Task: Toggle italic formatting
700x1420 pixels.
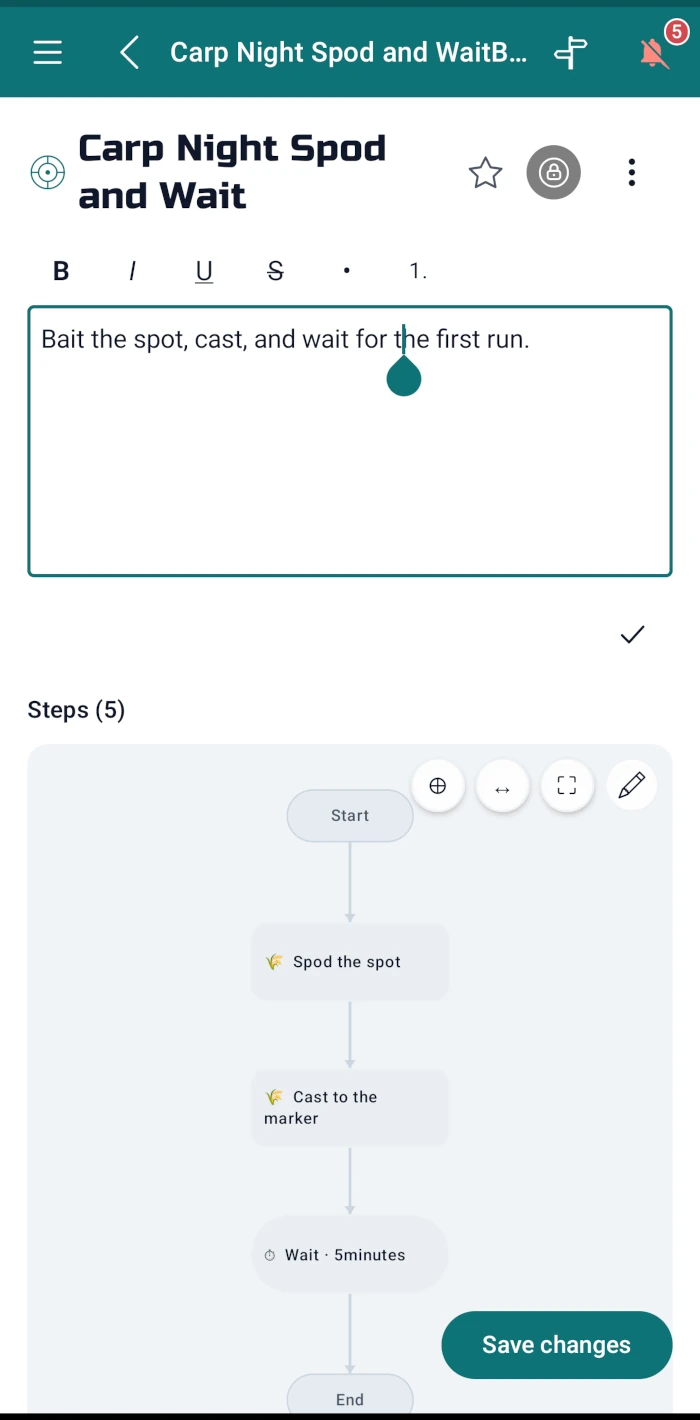Action: 132,271
